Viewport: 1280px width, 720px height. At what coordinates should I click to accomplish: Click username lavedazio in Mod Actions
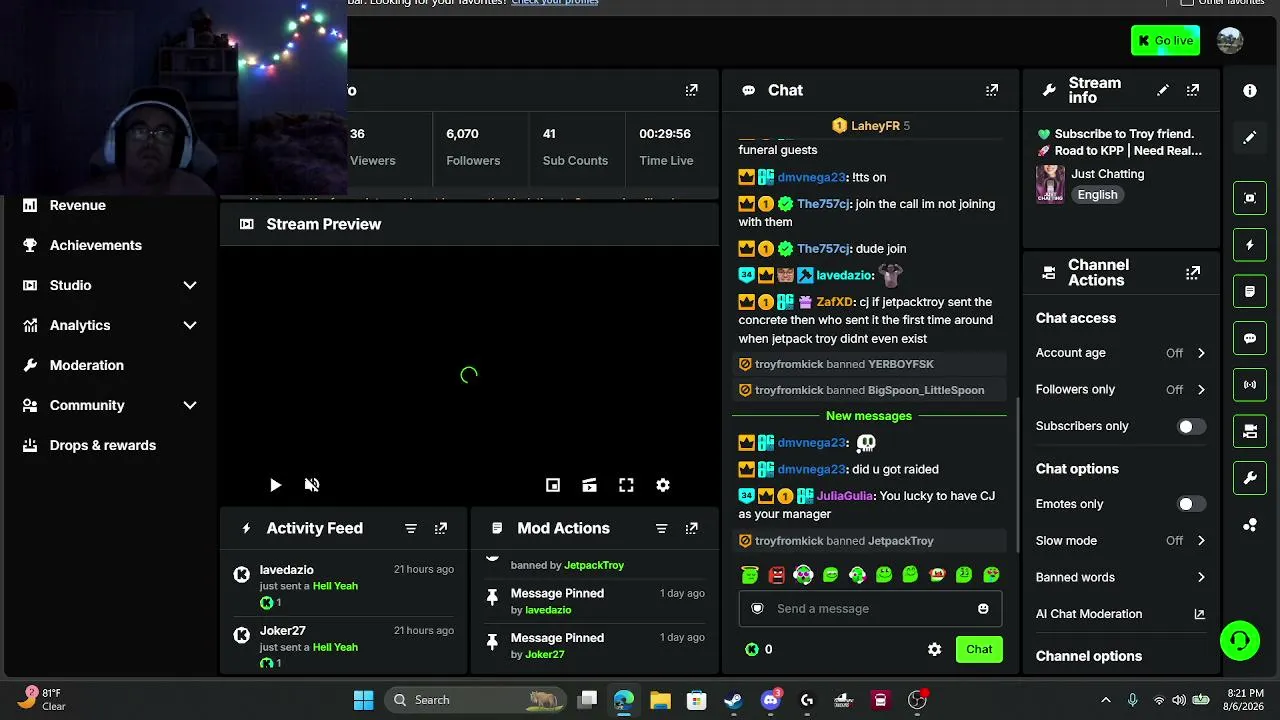[x=548, y=610]
